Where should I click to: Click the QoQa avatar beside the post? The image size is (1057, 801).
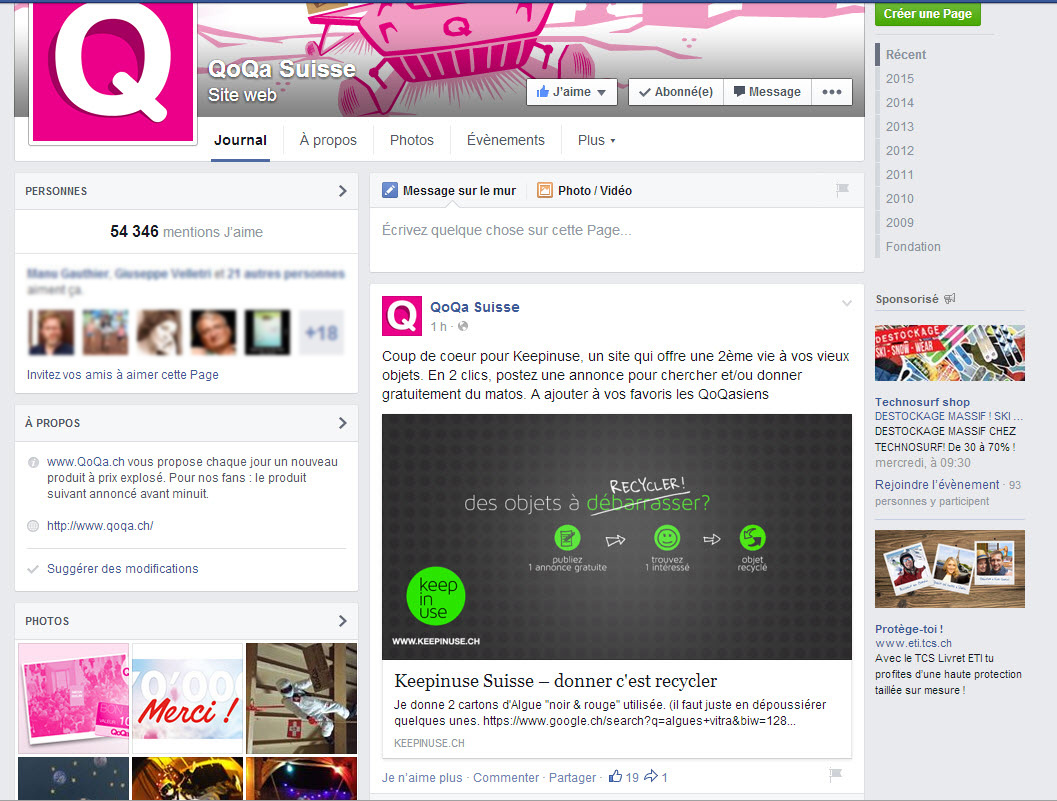402,316
